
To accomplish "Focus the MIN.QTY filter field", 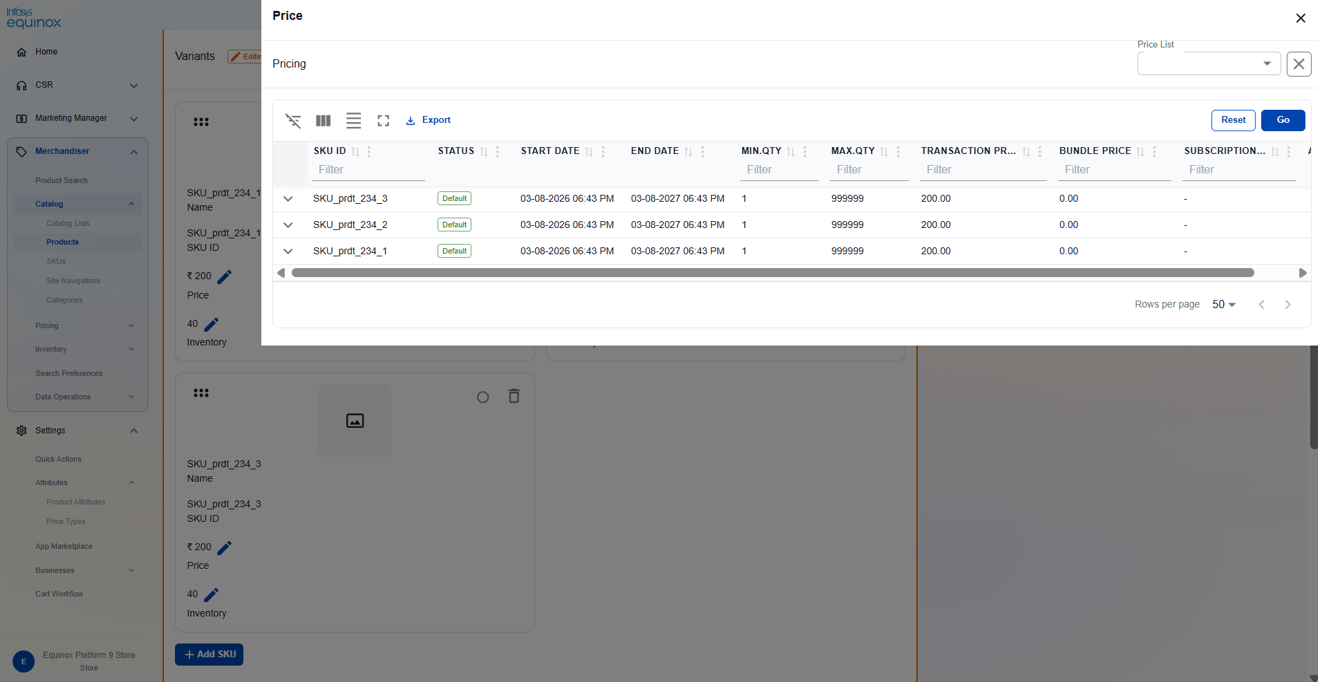I will [780, 170].
